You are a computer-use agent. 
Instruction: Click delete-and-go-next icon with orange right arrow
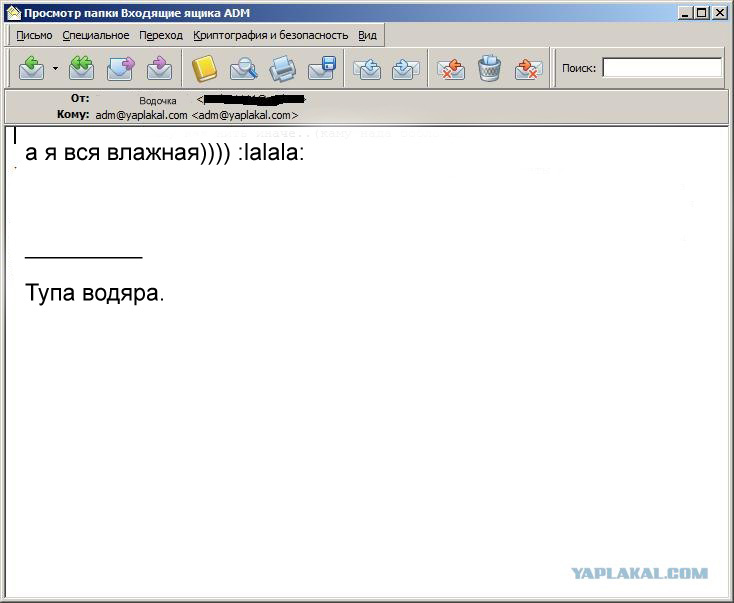[x=528, y=68]
